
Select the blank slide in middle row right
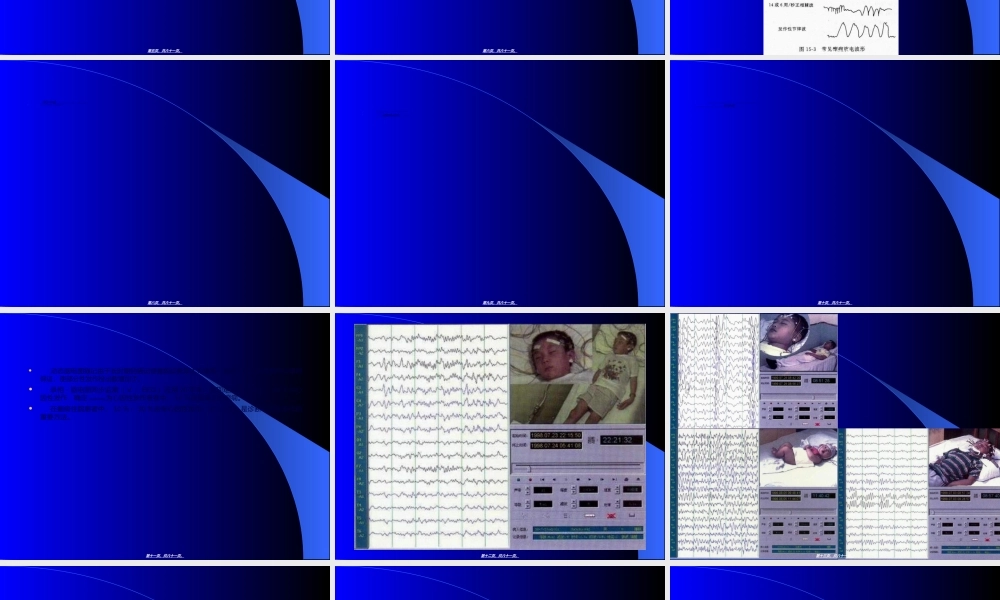834,183
